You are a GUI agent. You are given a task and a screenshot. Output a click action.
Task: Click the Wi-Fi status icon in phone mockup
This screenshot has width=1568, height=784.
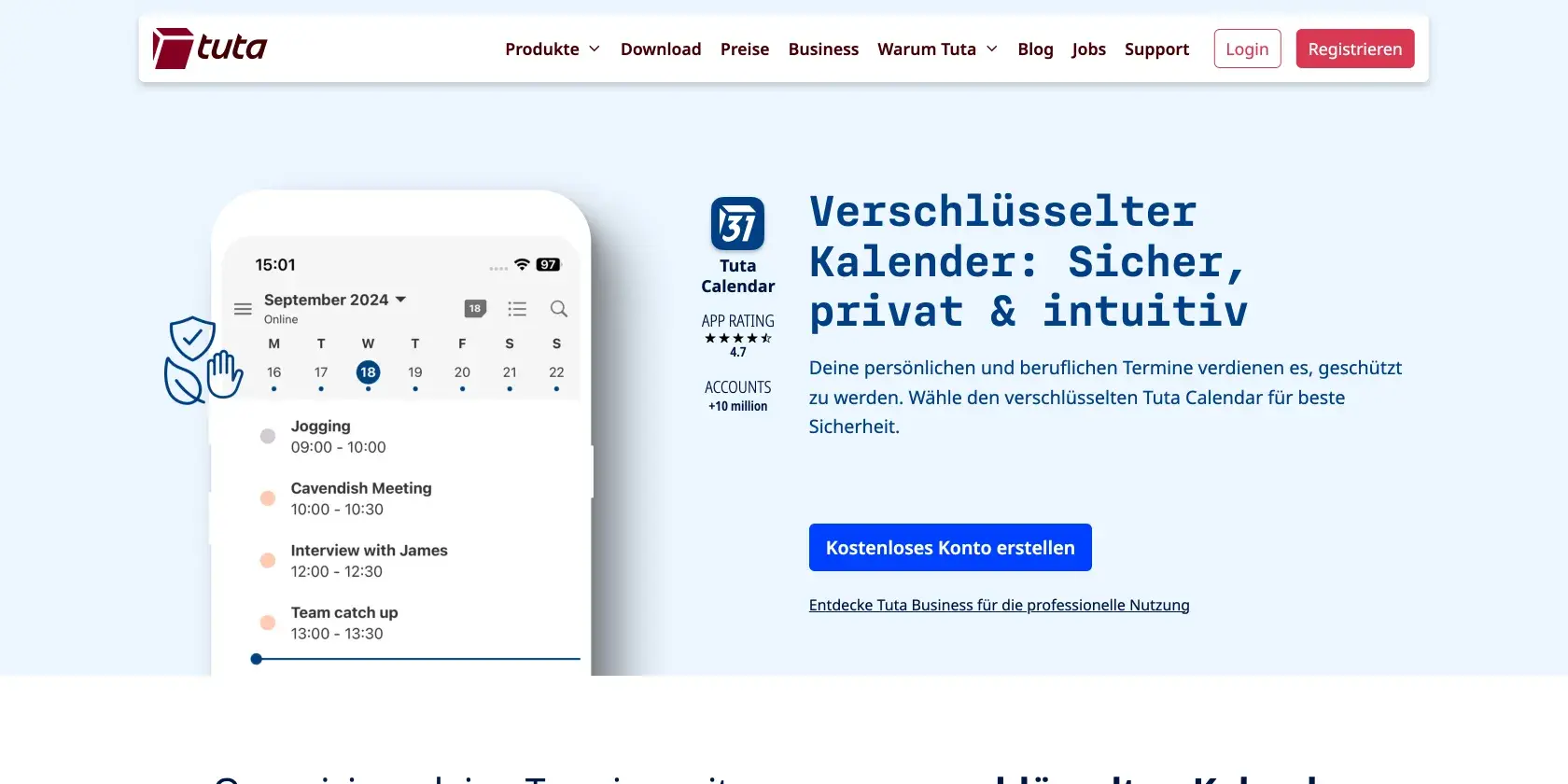(x=522, y=264)
